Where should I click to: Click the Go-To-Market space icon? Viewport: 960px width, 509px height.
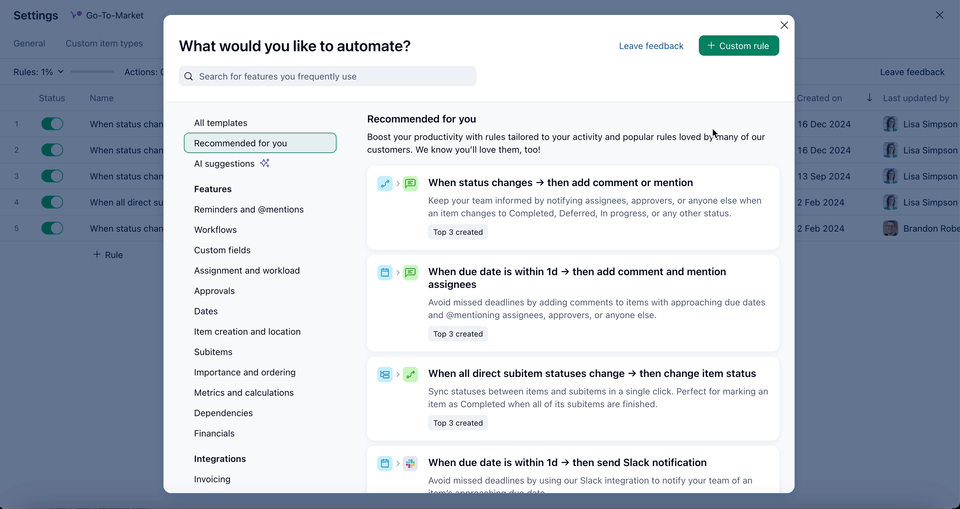(x=76, y=16)
